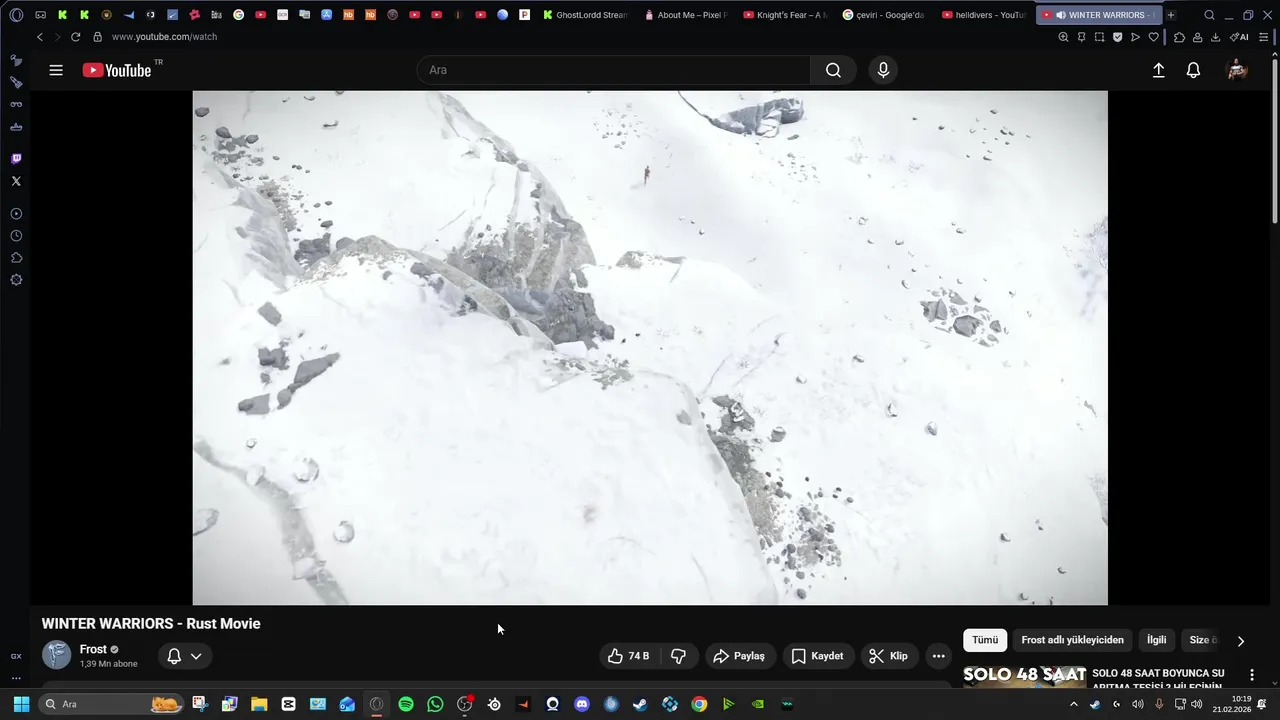Switch to the çeviri - Google'da tab
This screenshot has width=1280, height=720.
pos(884,15)
